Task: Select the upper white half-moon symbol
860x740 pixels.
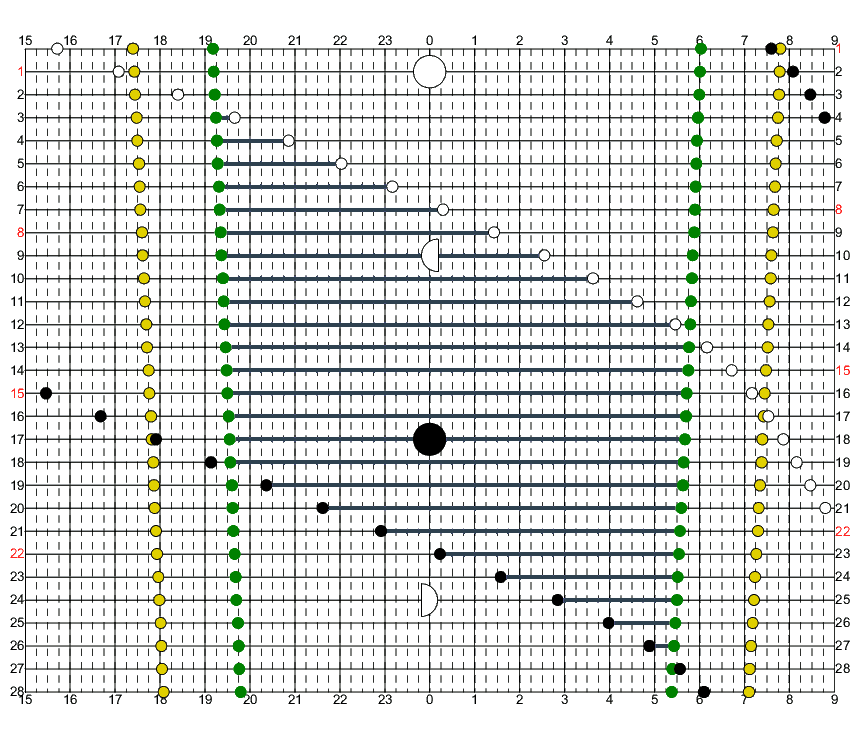Action: 431,255
